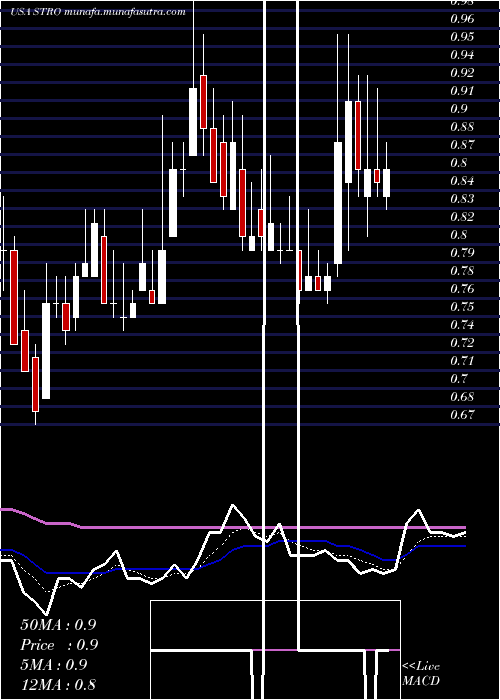Click the 0.75 price axis label
Image resolution: width=500 pixels, height=700 pixels.
(x=462, y=307)
